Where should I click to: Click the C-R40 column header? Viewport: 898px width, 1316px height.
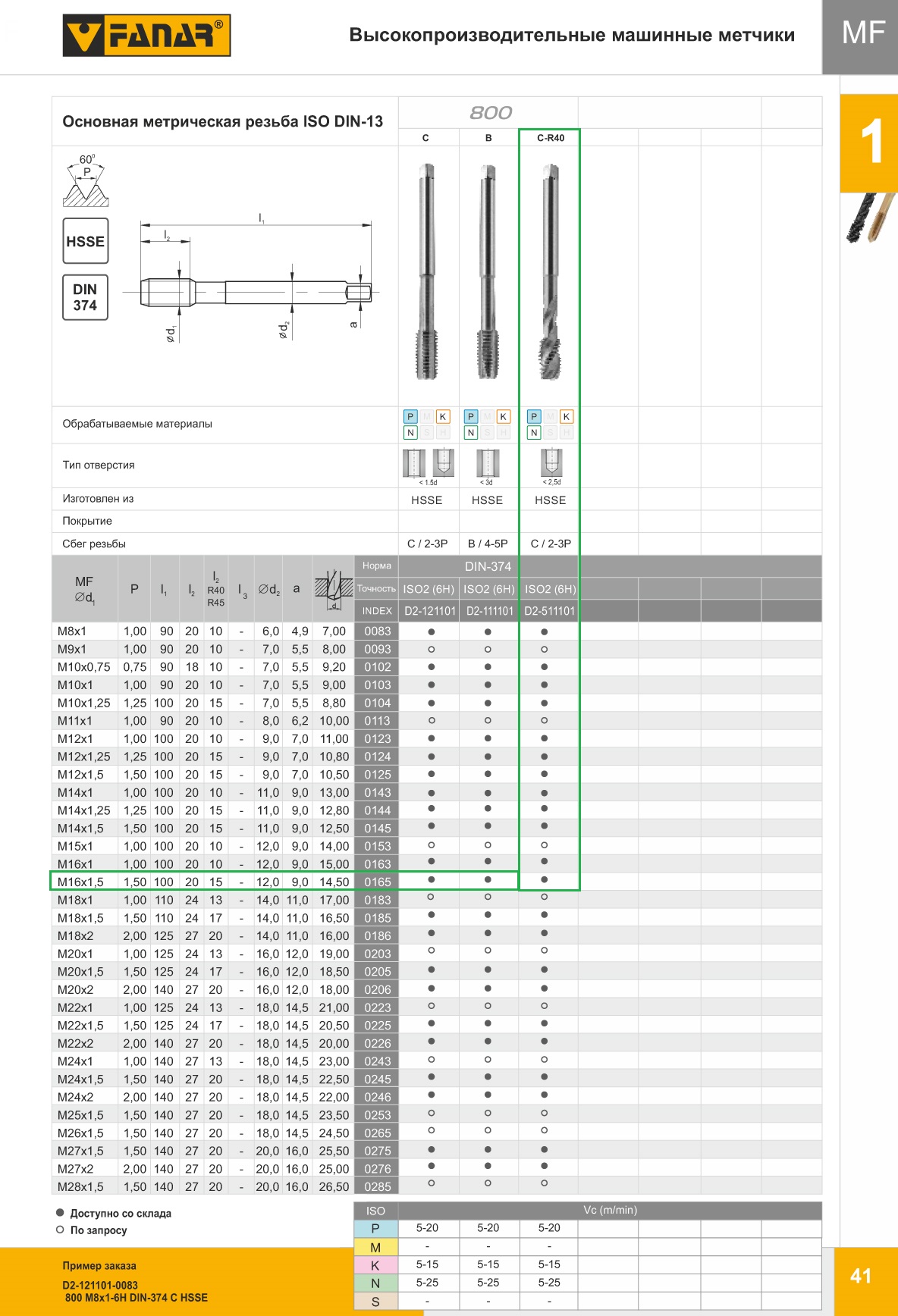pyautogui.click(x=551, y=138)
